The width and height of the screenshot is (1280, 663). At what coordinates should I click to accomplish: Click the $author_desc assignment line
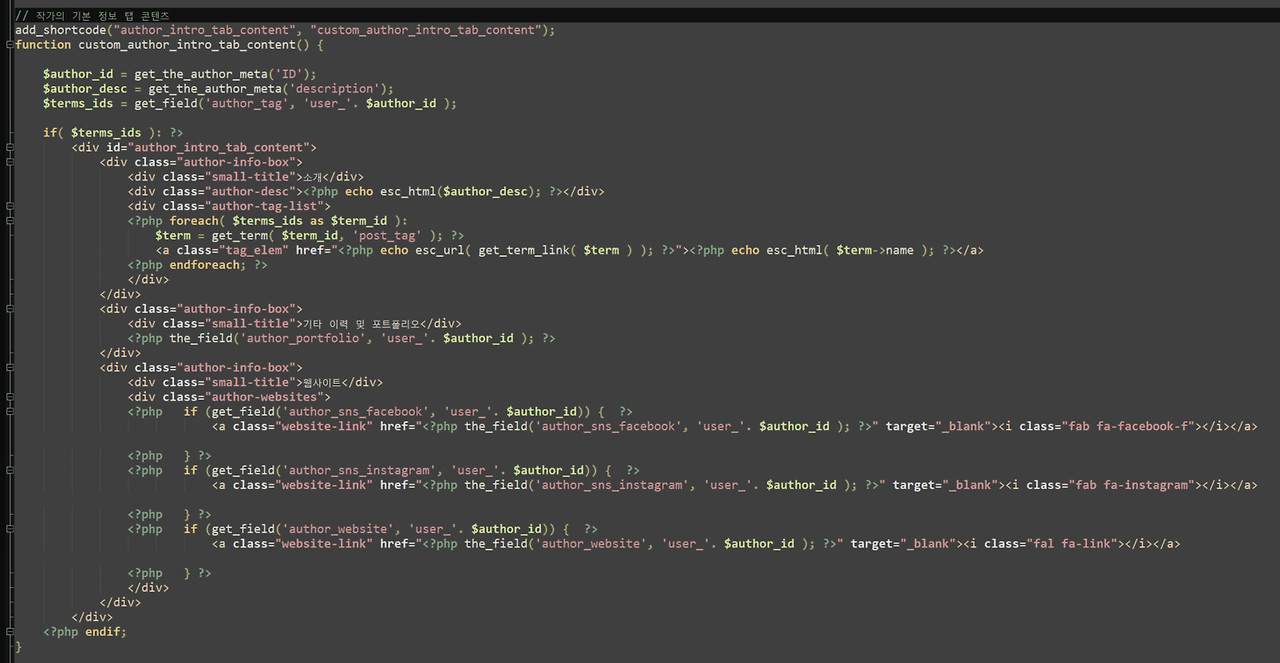[218, 88]
